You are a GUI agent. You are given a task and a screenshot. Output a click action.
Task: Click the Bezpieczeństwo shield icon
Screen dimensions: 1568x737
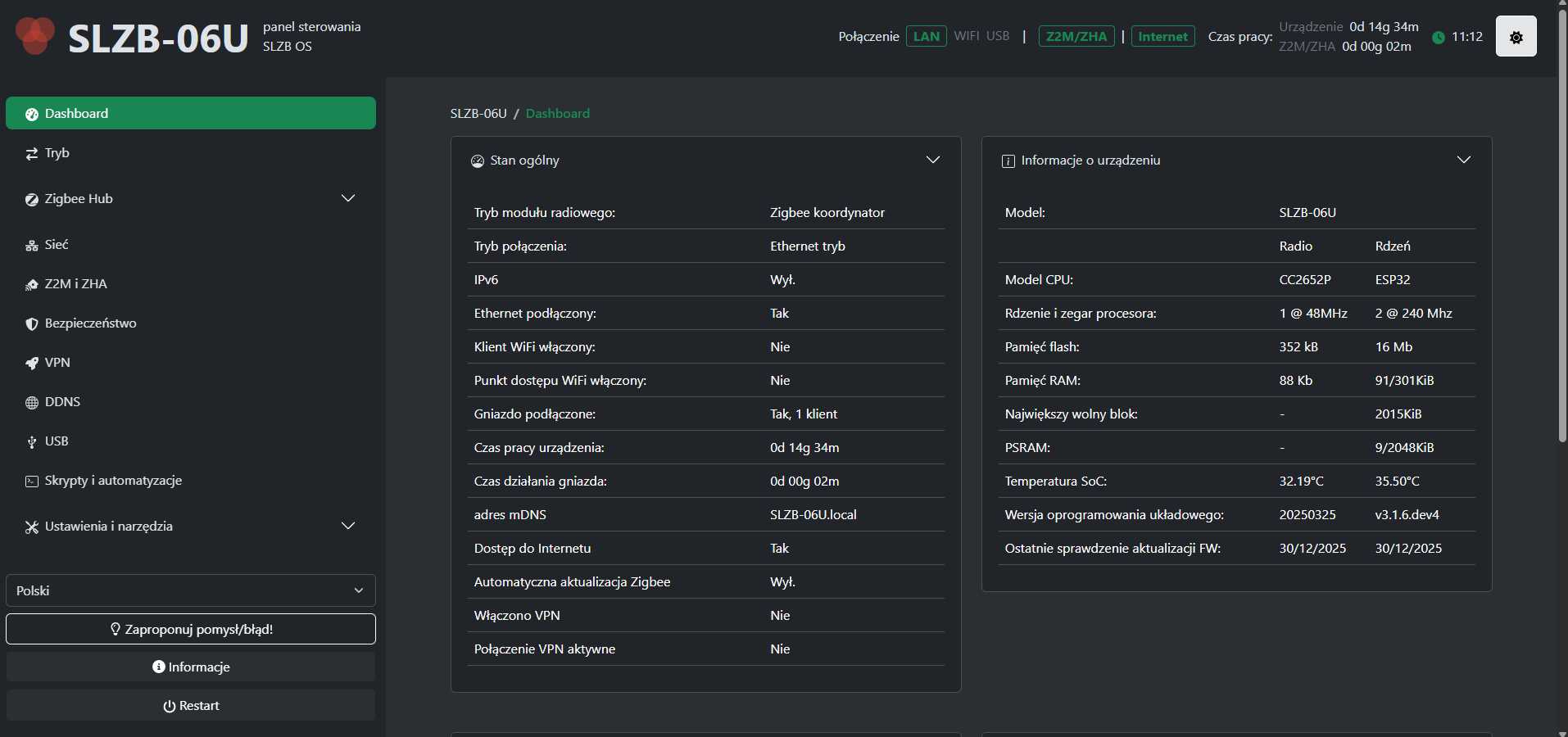tap(32, 324)
